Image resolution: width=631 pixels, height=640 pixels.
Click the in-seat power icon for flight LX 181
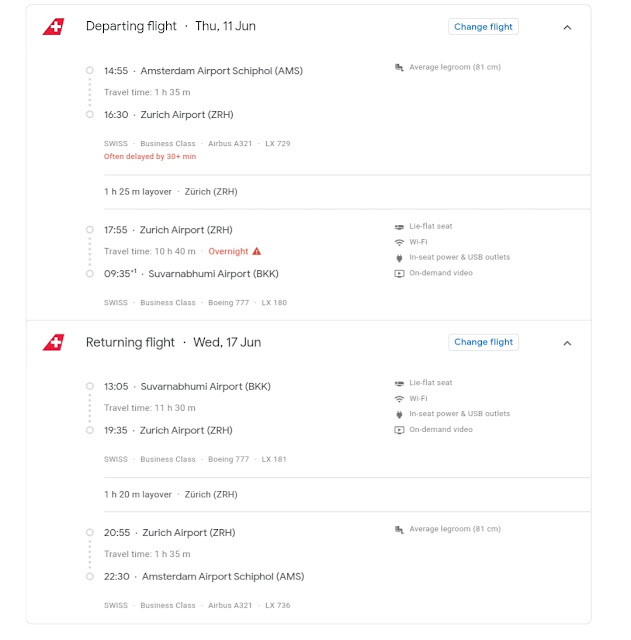point(400,414)
